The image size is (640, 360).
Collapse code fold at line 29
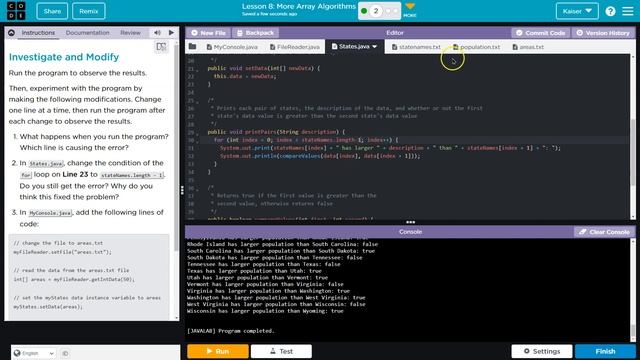coord(198,133)
